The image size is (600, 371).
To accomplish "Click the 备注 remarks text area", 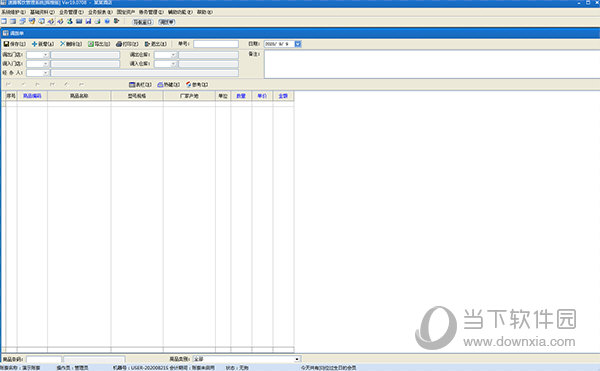I will (x=432, y=64).
